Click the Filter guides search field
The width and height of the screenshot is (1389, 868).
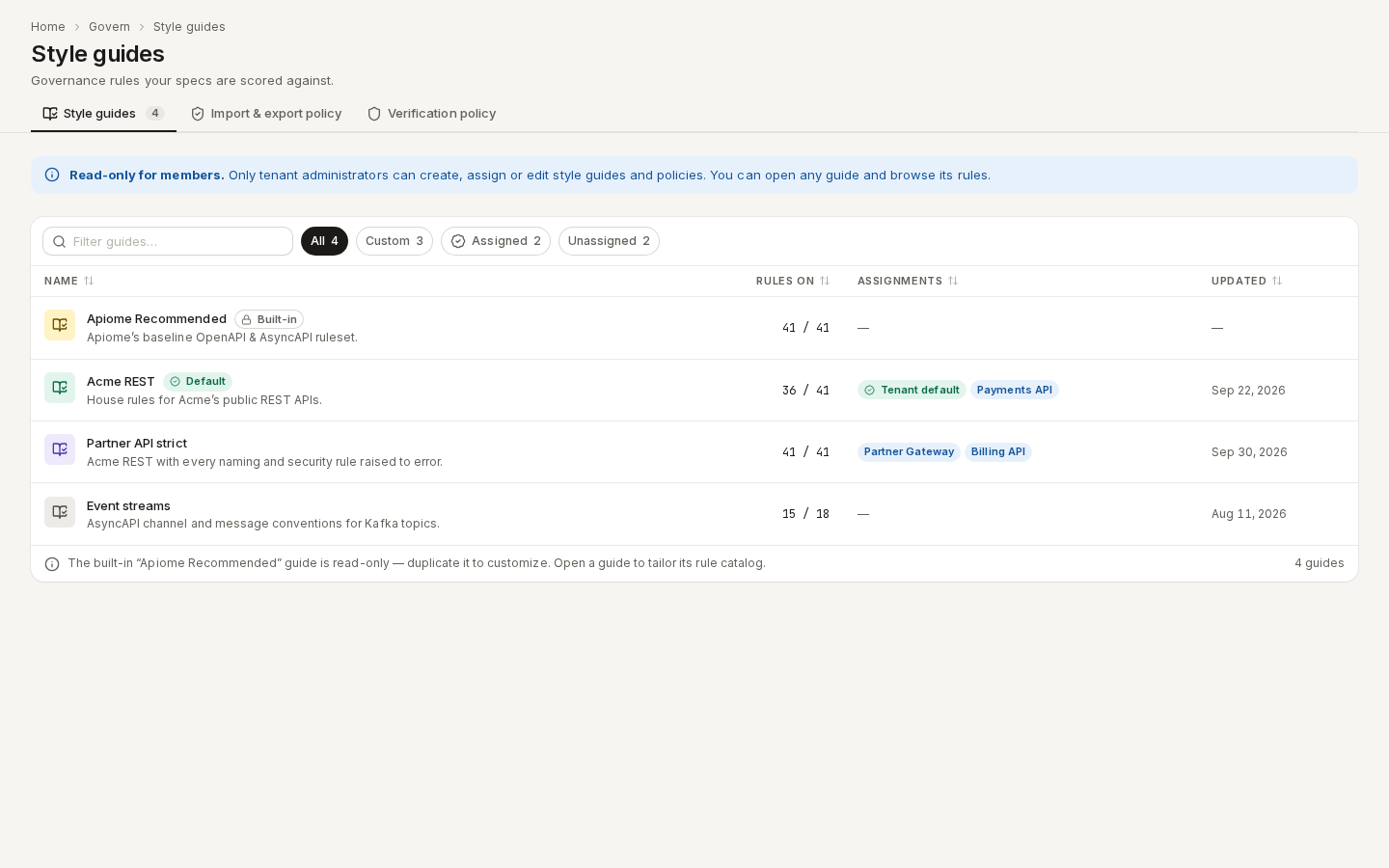pyautogui.click(x=168, y=241)
